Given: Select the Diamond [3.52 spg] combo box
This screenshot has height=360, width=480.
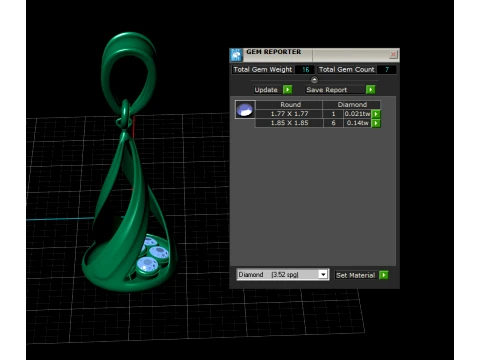Looking at the screenshot, I should [x=283, y=275].
